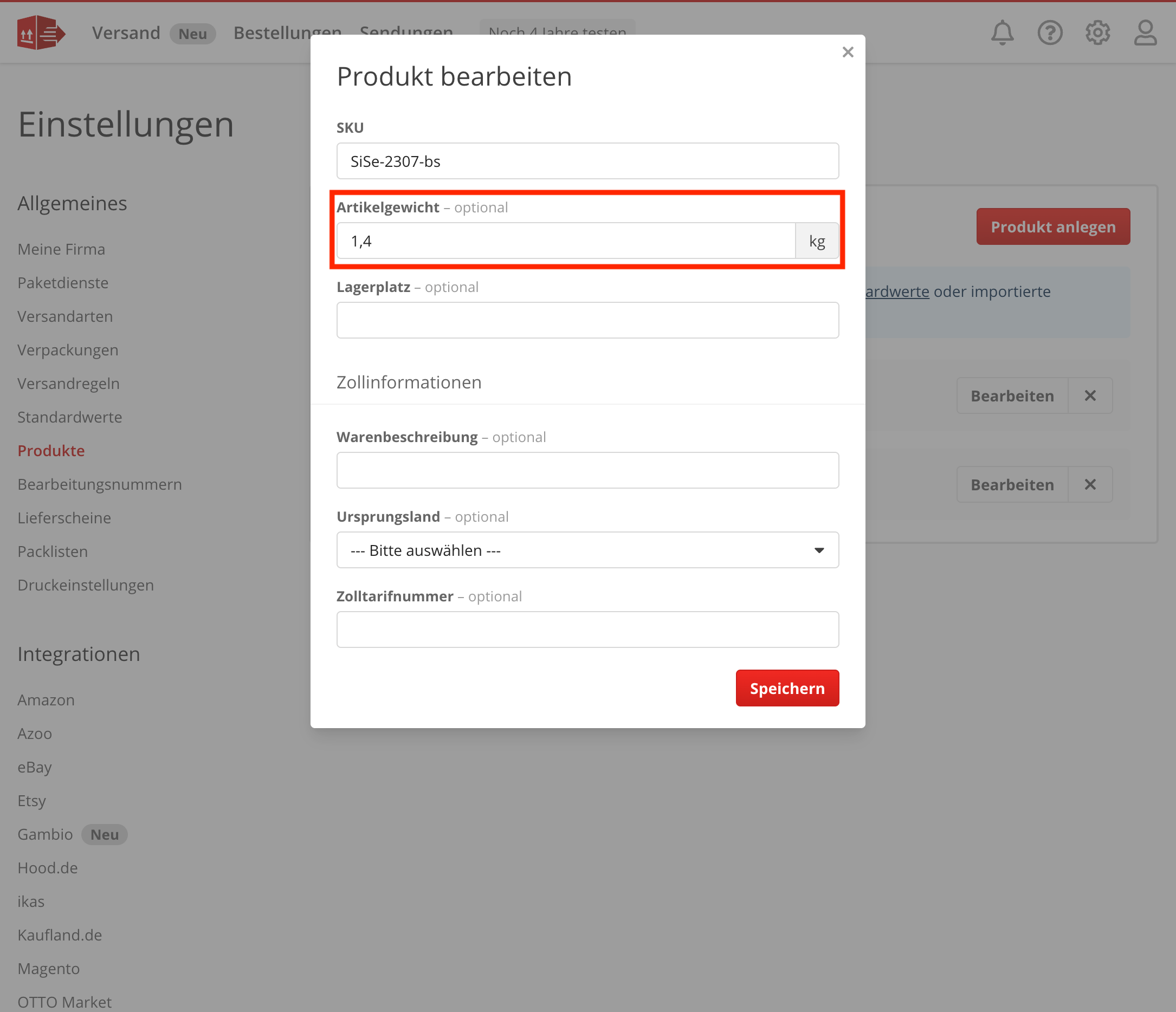1176x1012 pixels.
Task: Open the Amazon integration
Action: point(46,700)
